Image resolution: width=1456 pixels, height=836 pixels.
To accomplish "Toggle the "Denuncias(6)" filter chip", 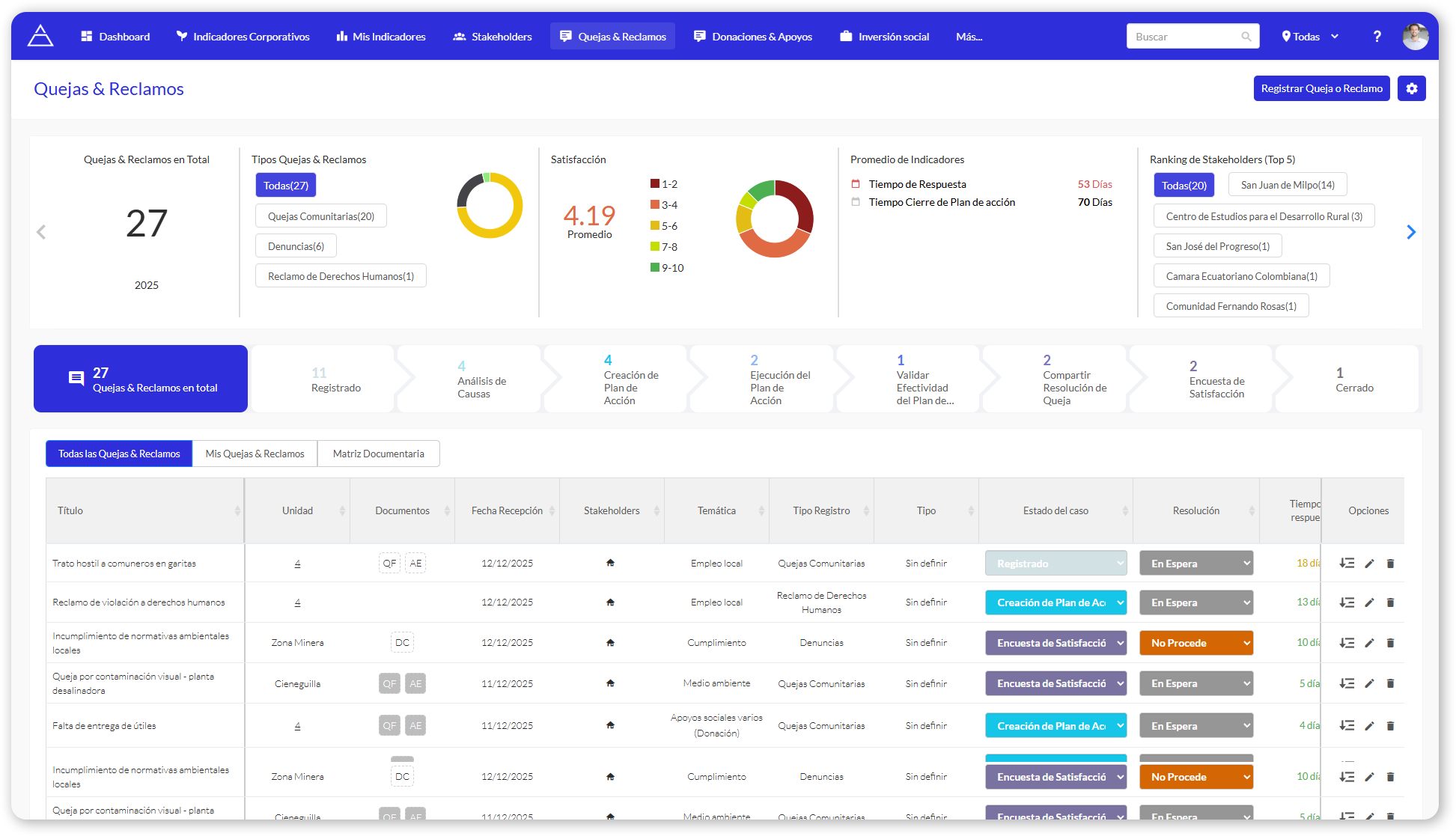I will [296, 245].
